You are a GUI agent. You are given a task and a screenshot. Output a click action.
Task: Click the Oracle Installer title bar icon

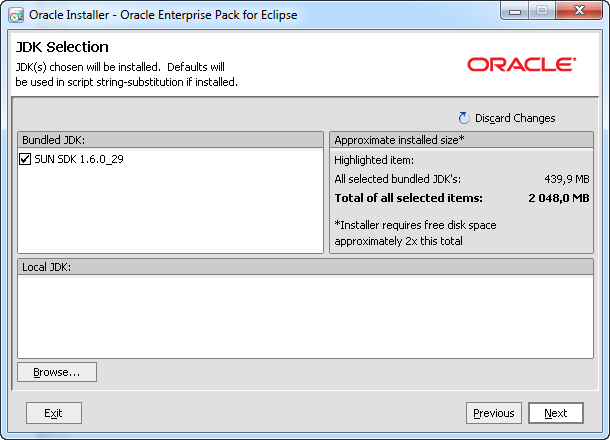point(16,15)
